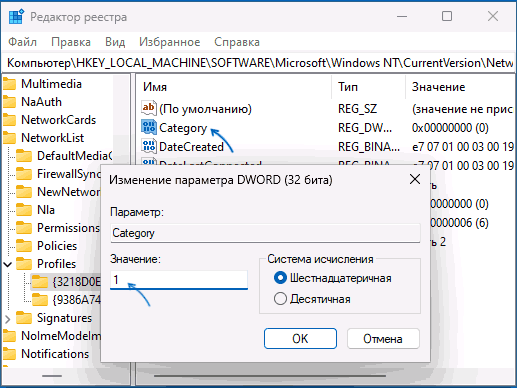Click the NewNetwork folder icon
The image size is (517, 388).
click(x=24, y=192)
